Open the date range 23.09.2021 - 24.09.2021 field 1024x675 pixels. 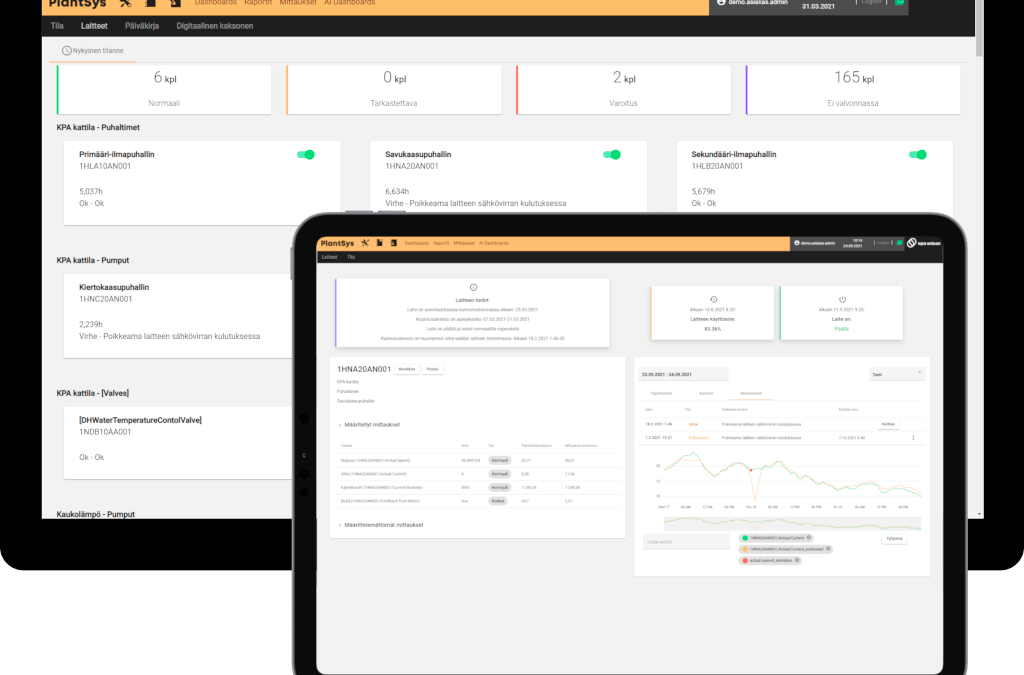click(683, 375)
